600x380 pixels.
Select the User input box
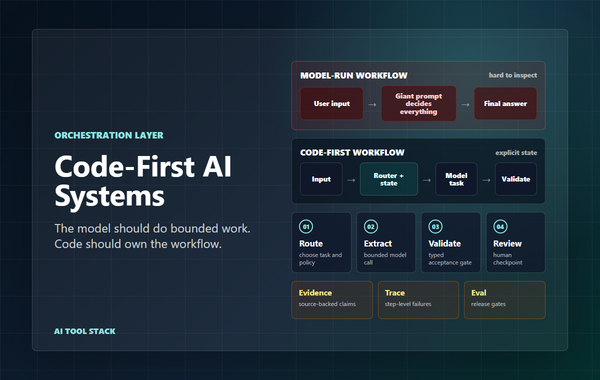tap(332, 104)
